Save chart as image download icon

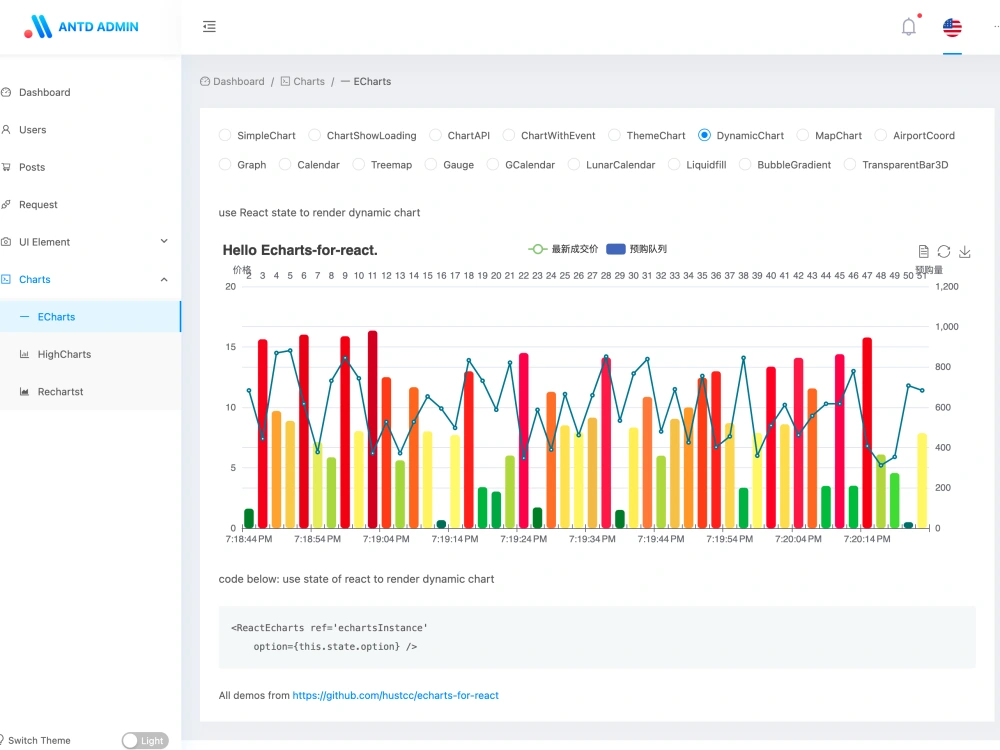click(965, 251)
